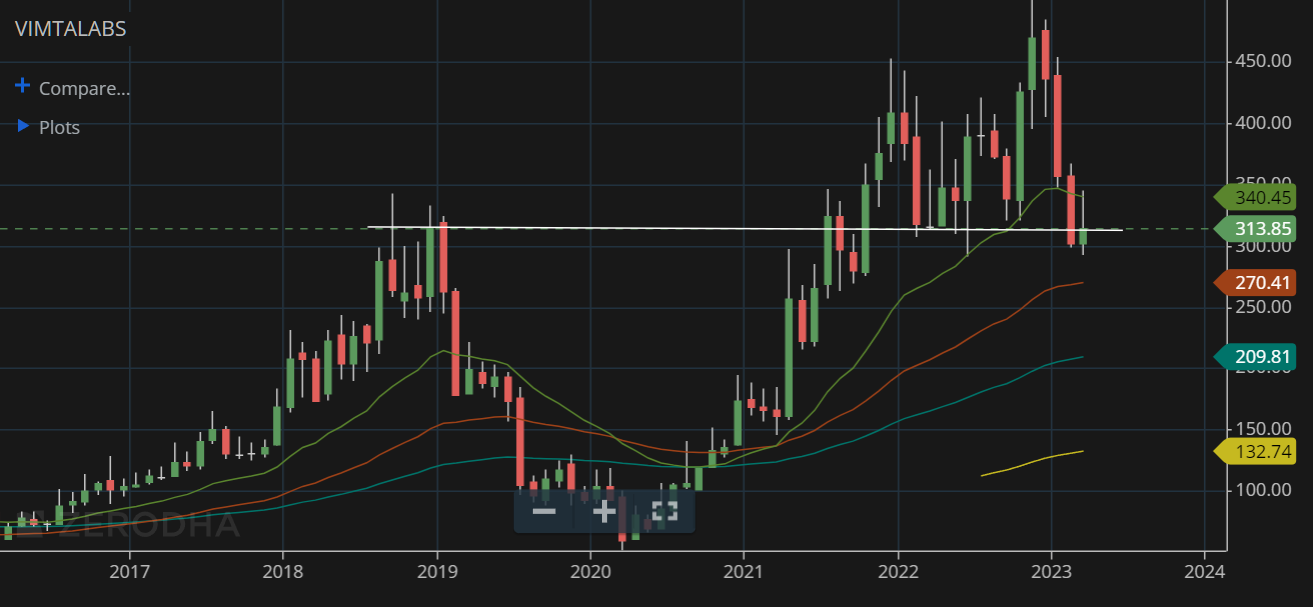Click the blue plus icon beside Compare

click(23, 86)
